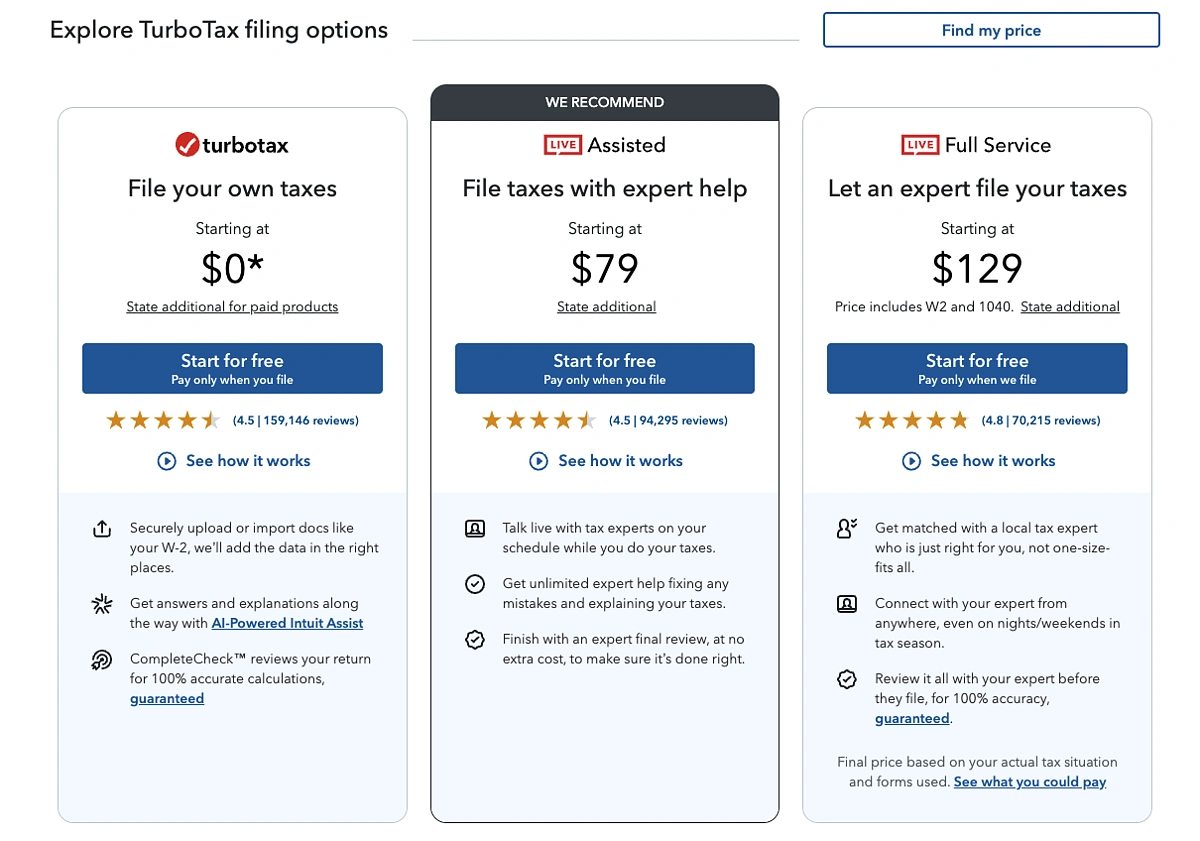
Task: Click the upload docs icon
Action: pyautogui.click(x=101, y=529)
